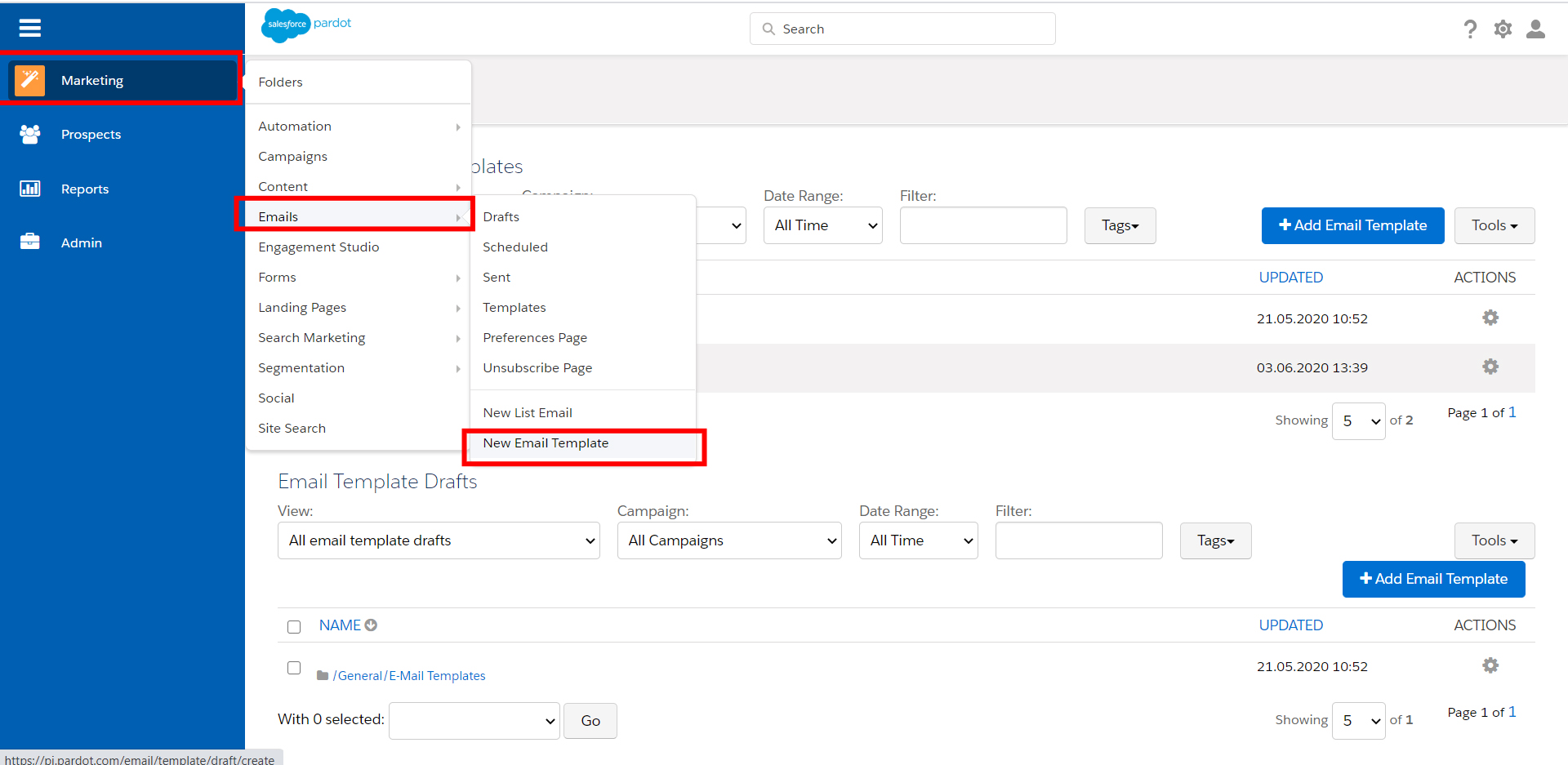Image resolution: width=1568 pixels, height=765 pixels.
Task: Click the Salesforce Pardot logo
Action: (306, 24)
